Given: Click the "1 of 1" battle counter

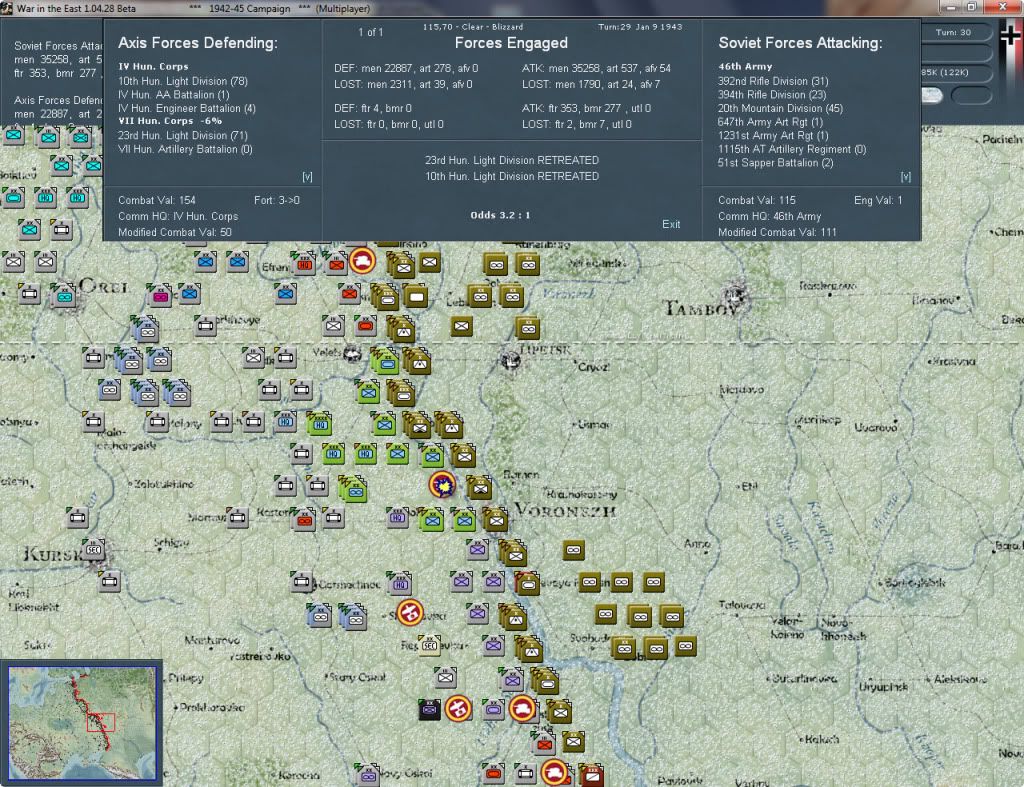Looking at the screenshot, I should [x=370, y=32].
